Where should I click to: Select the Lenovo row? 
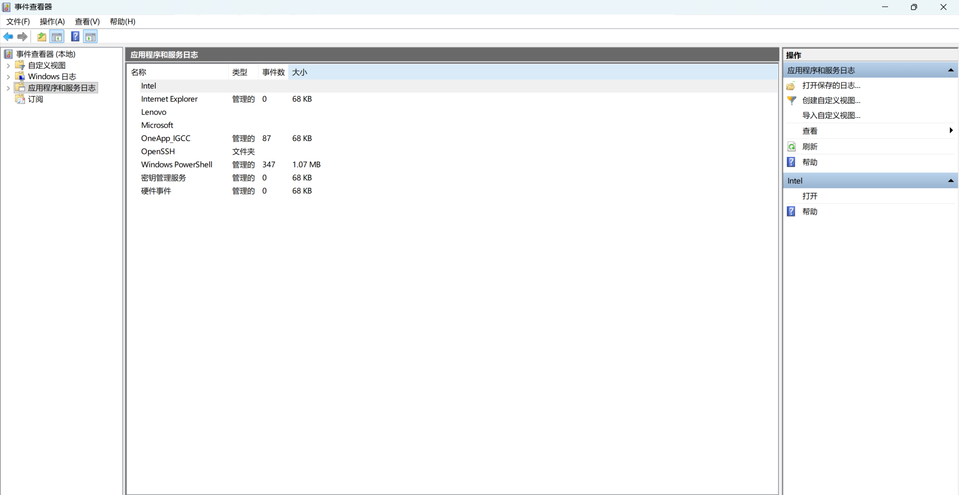pyautogui.click(x=453, y=112)
